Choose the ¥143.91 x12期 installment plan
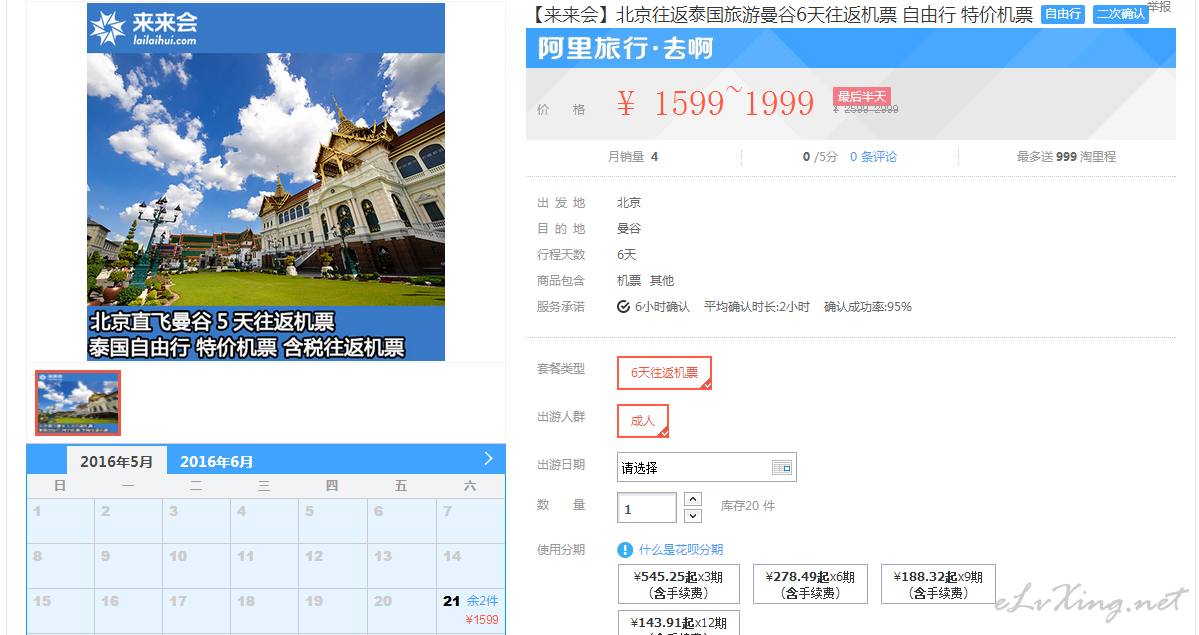 678,623
